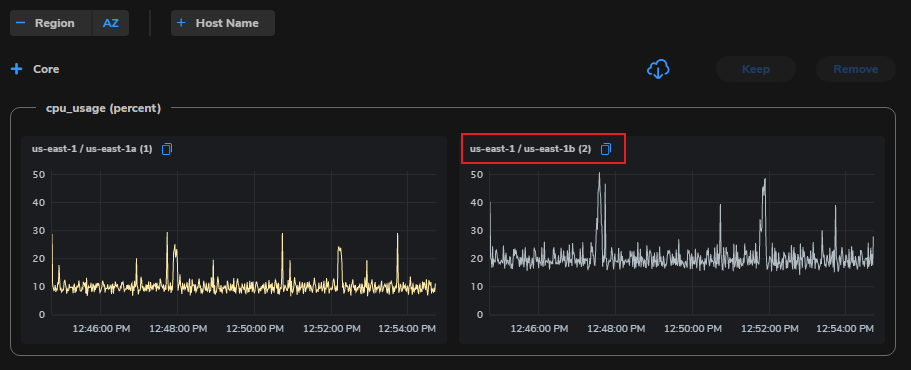
Task: Click 12:52:00 PM label on us-east-1b chart
Action: (770, 329)
